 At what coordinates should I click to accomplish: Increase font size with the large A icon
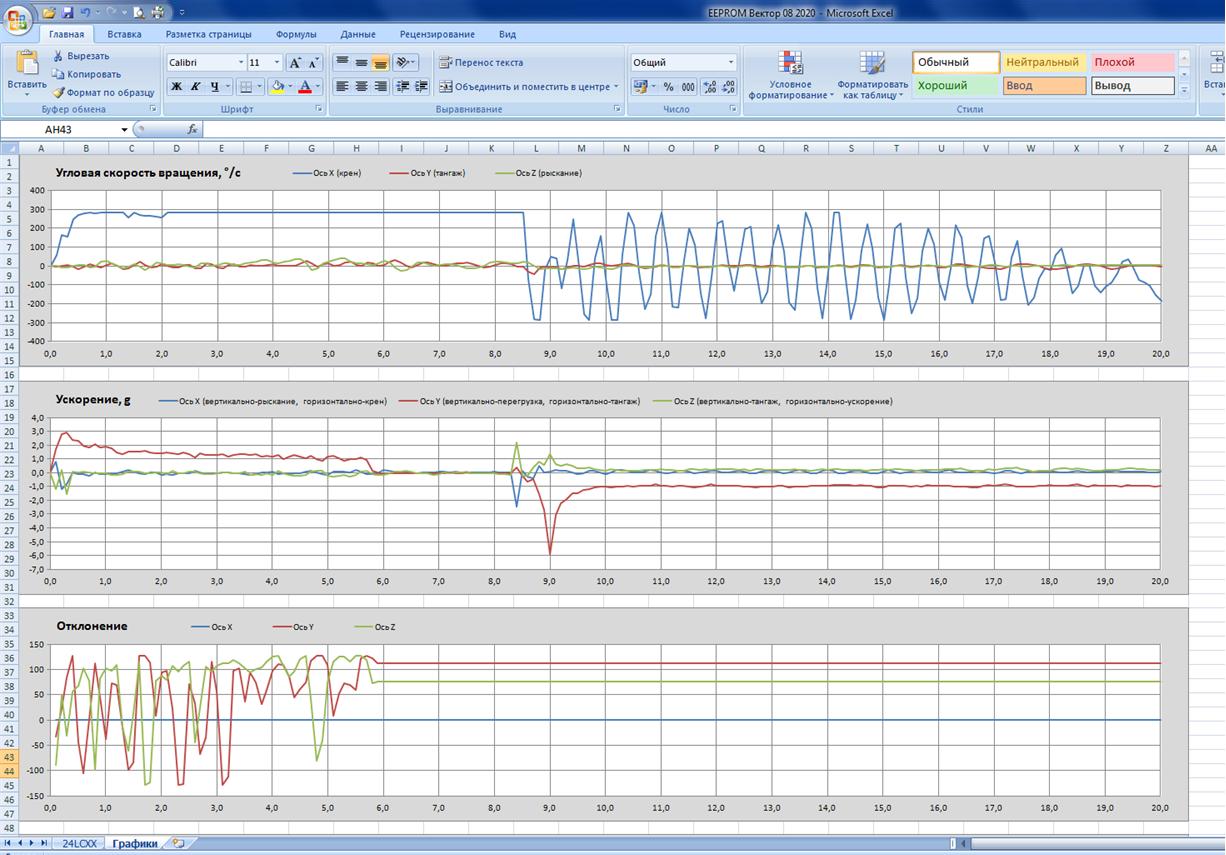point(295,62)
